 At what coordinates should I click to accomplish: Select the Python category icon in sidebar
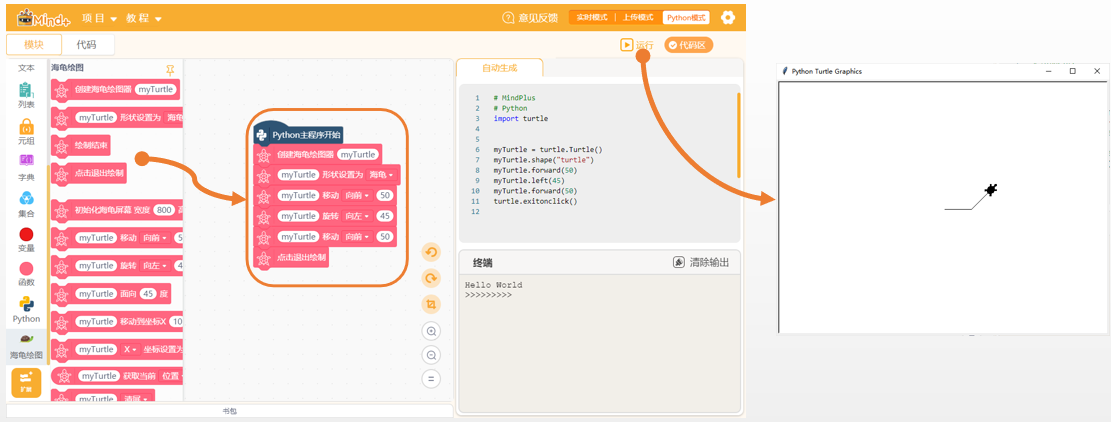tap(26, 304)
